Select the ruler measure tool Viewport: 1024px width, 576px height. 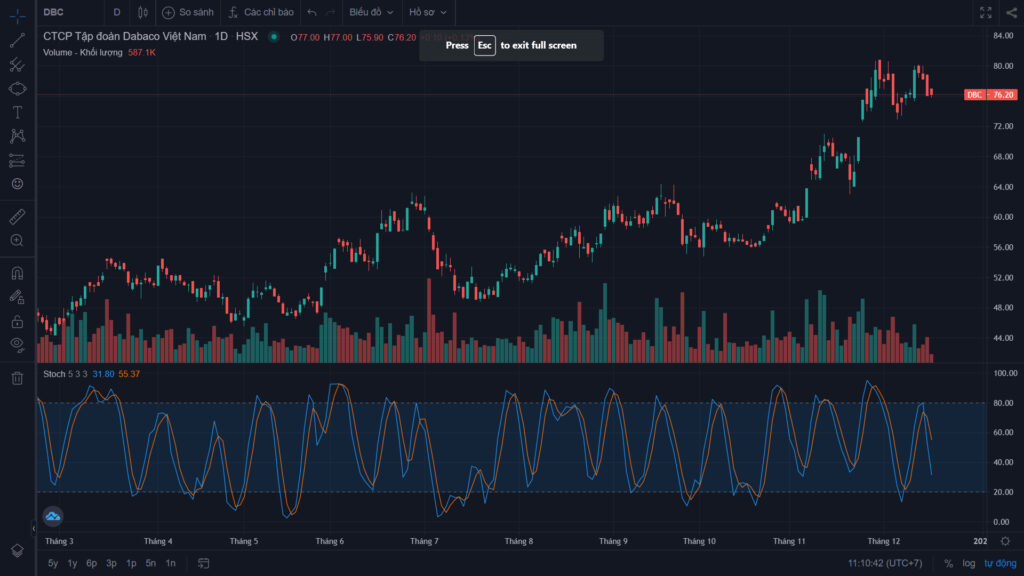click(x=18, y=216)
